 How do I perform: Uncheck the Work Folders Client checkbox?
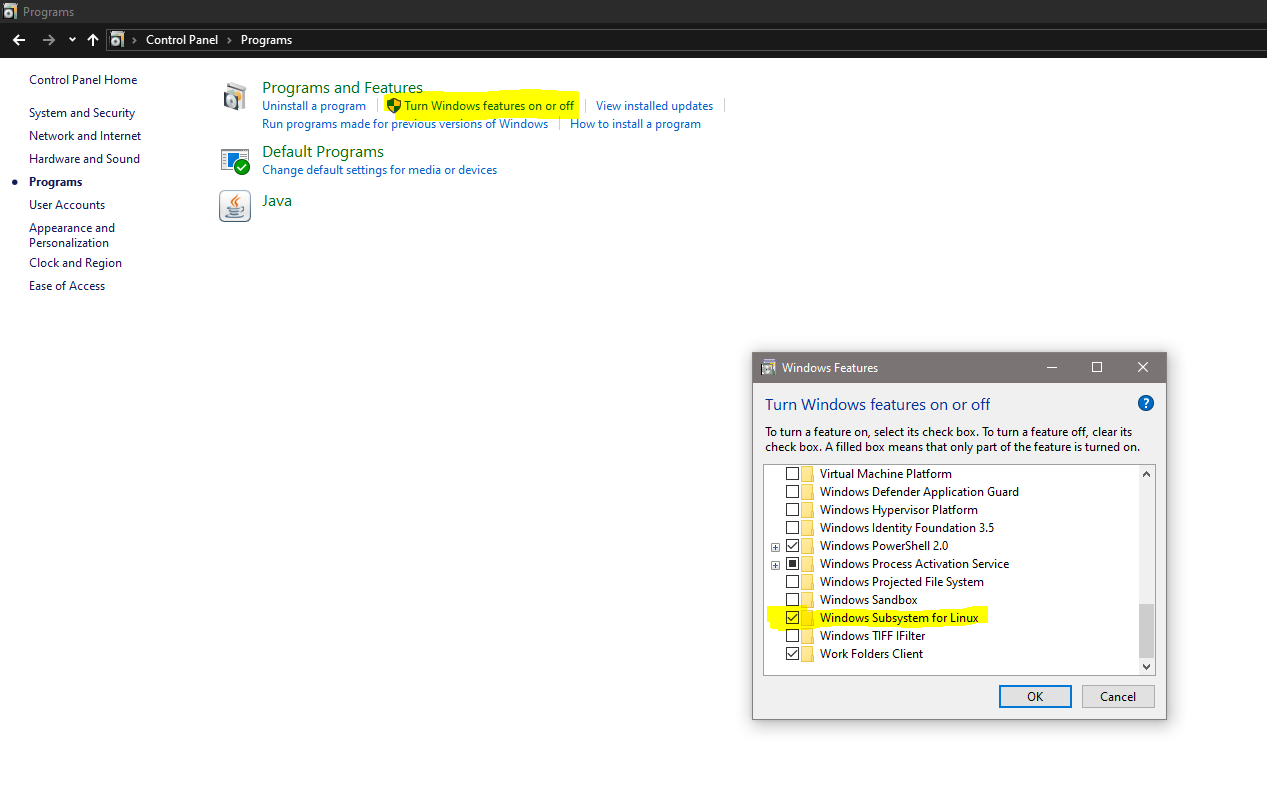coord(792,654)
